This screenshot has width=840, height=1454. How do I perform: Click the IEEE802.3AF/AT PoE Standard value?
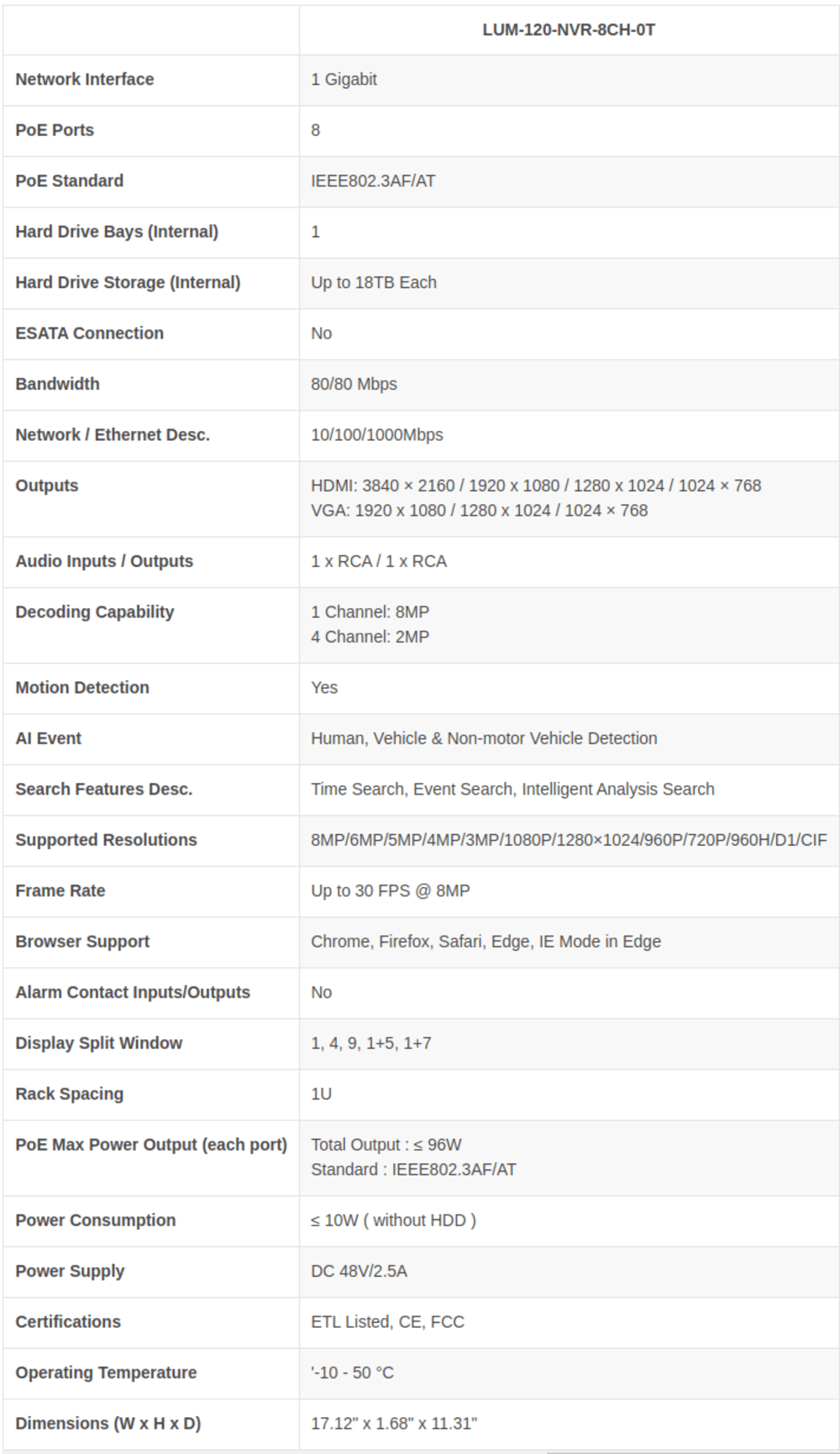pos(373,181)
